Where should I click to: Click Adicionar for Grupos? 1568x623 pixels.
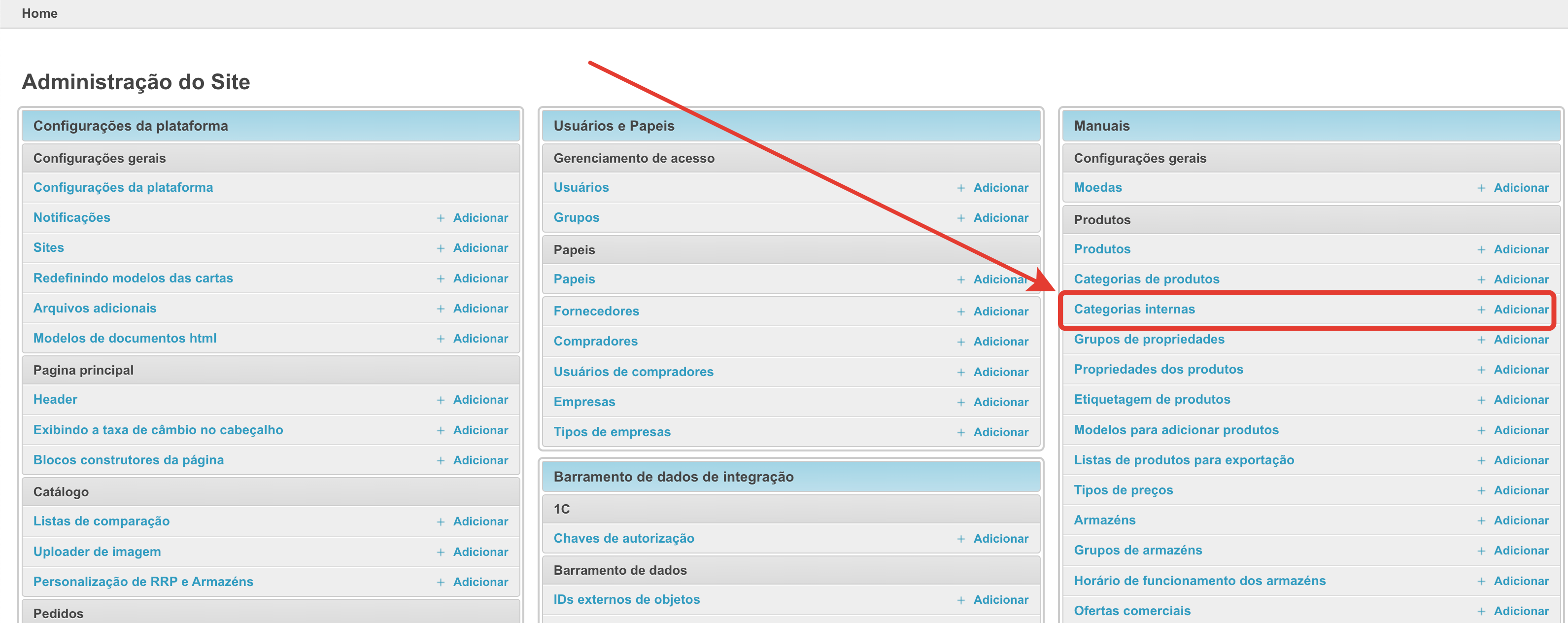pos(1000,218)
